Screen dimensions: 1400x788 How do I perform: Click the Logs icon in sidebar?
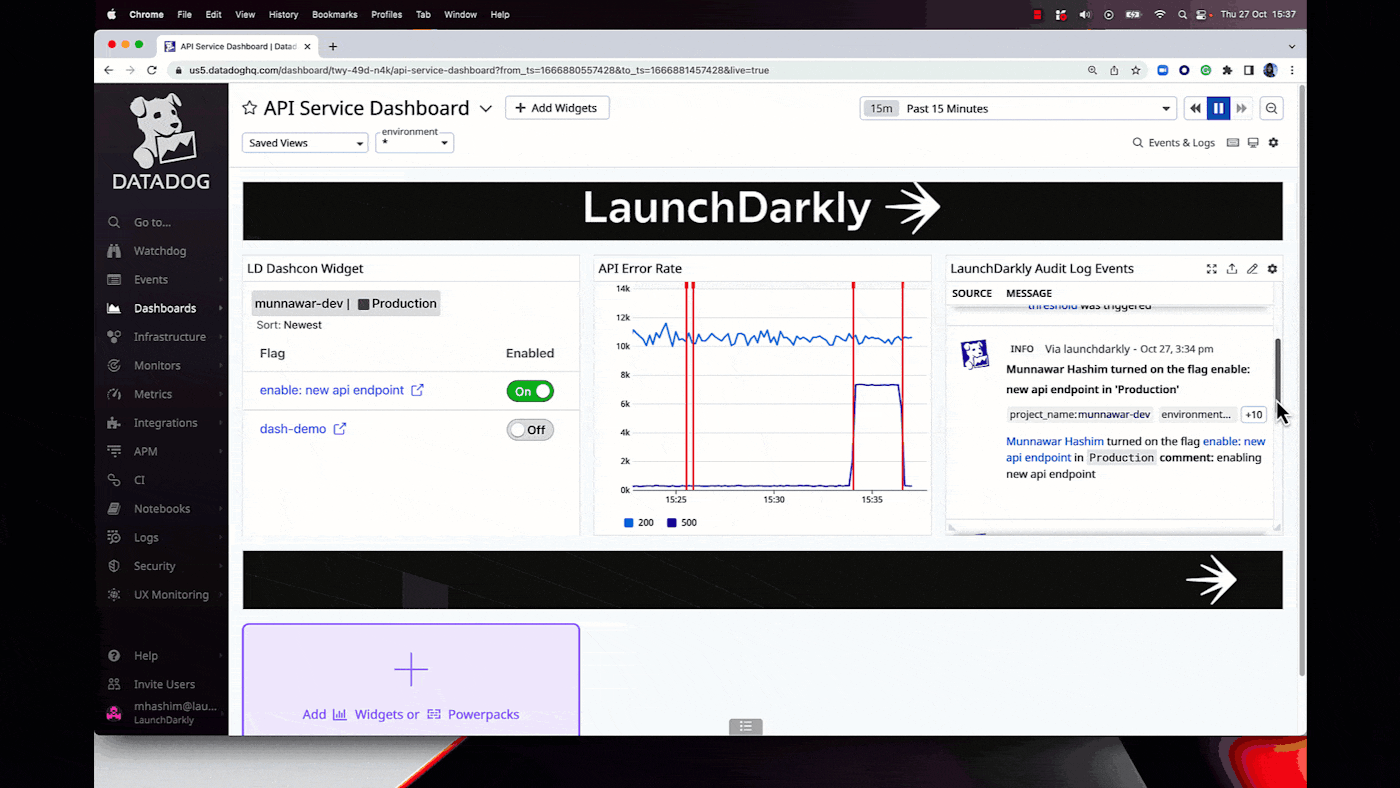tap(114, 538)
